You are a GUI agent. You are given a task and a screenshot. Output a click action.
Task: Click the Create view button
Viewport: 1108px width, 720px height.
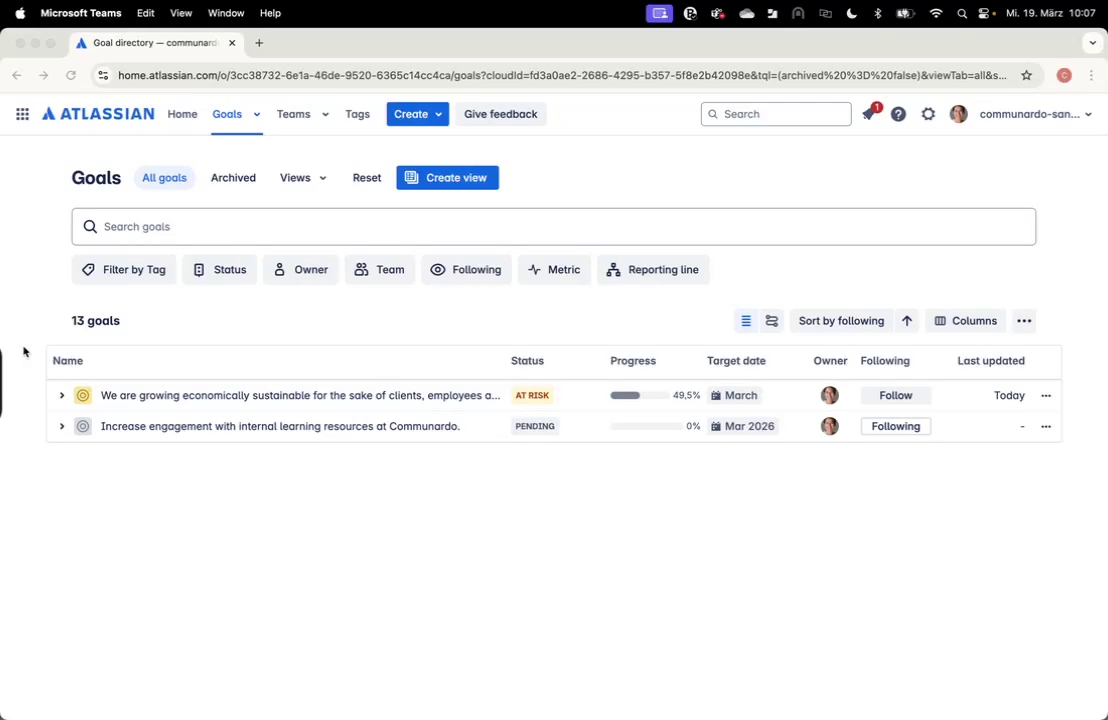click(x=447, y=178)
